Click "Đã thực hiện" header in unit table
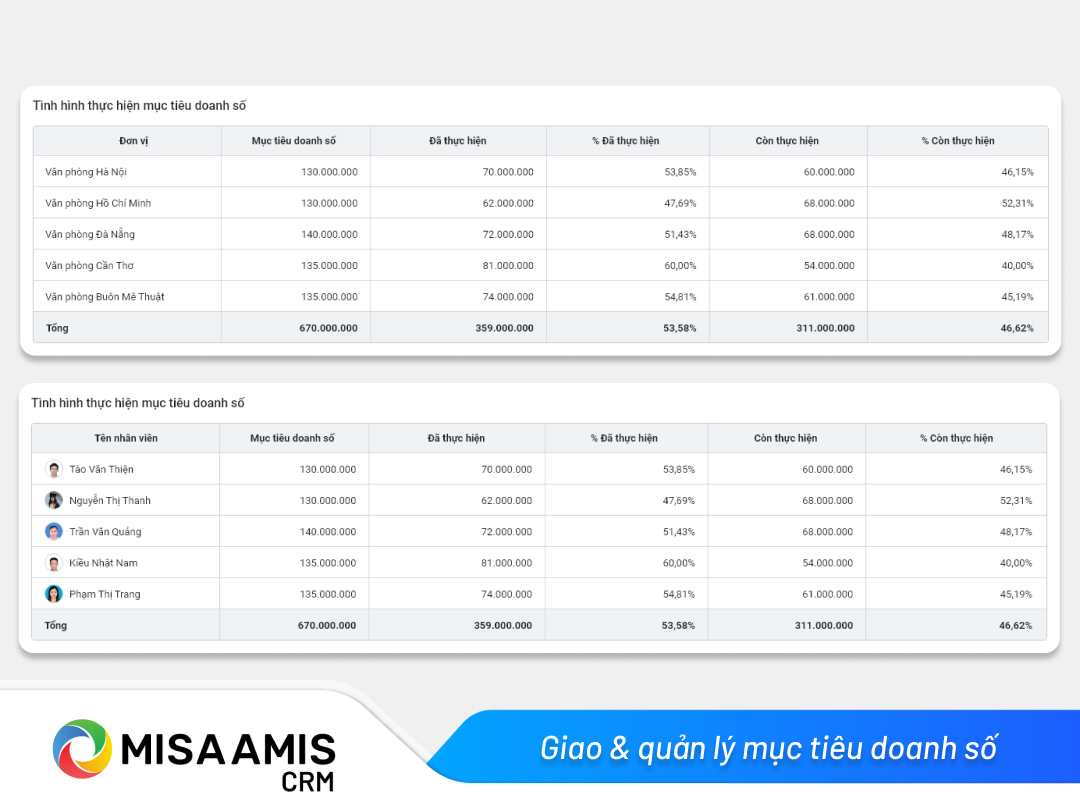This screenshot has width=1080, height=810. point(458,141)
